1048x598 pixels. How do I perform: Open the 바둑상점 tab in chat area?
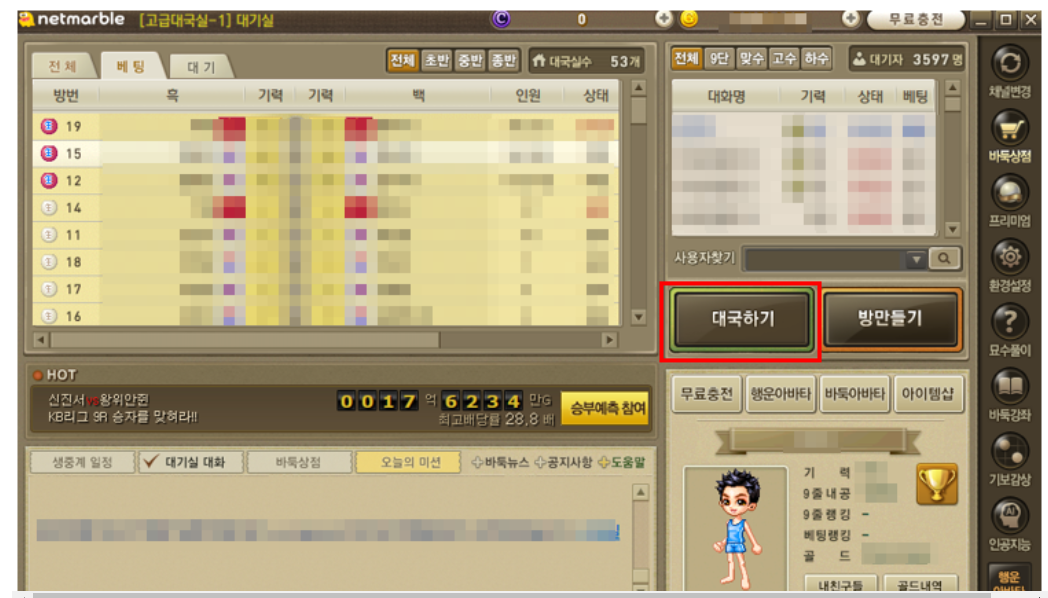[x=298, y=462]
